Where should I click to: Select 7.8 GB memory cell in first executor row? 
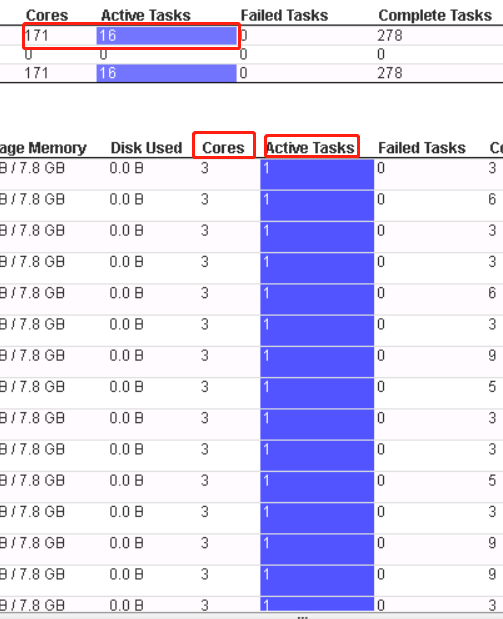32,169
